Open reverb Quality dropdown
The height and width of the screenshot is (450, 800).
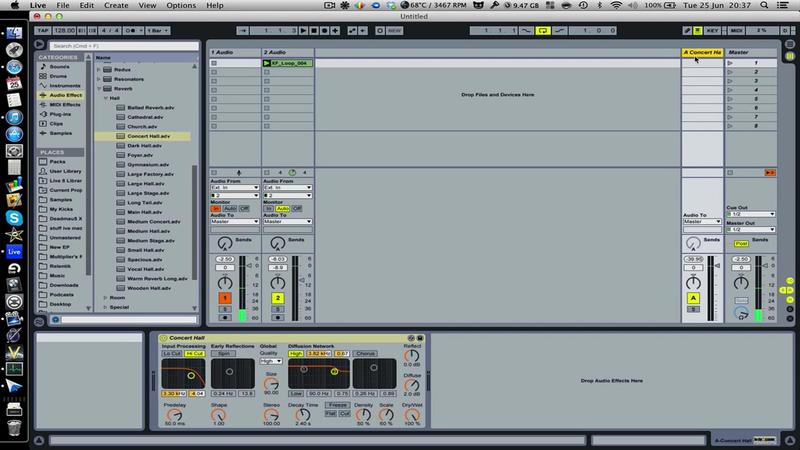click(x=270, y=361)
